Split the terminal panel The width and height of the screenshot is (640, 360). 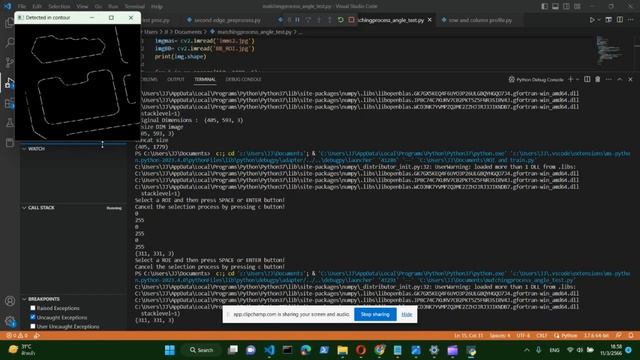pos(587,79)
